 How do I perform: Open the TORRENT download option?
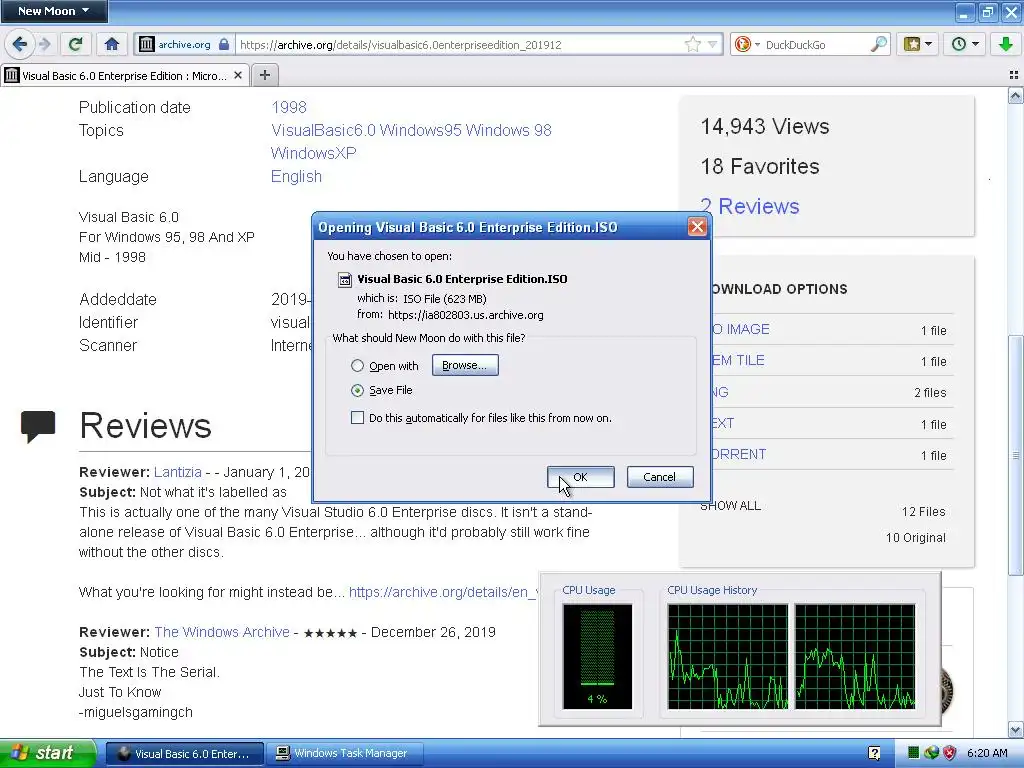pos(738,455)
